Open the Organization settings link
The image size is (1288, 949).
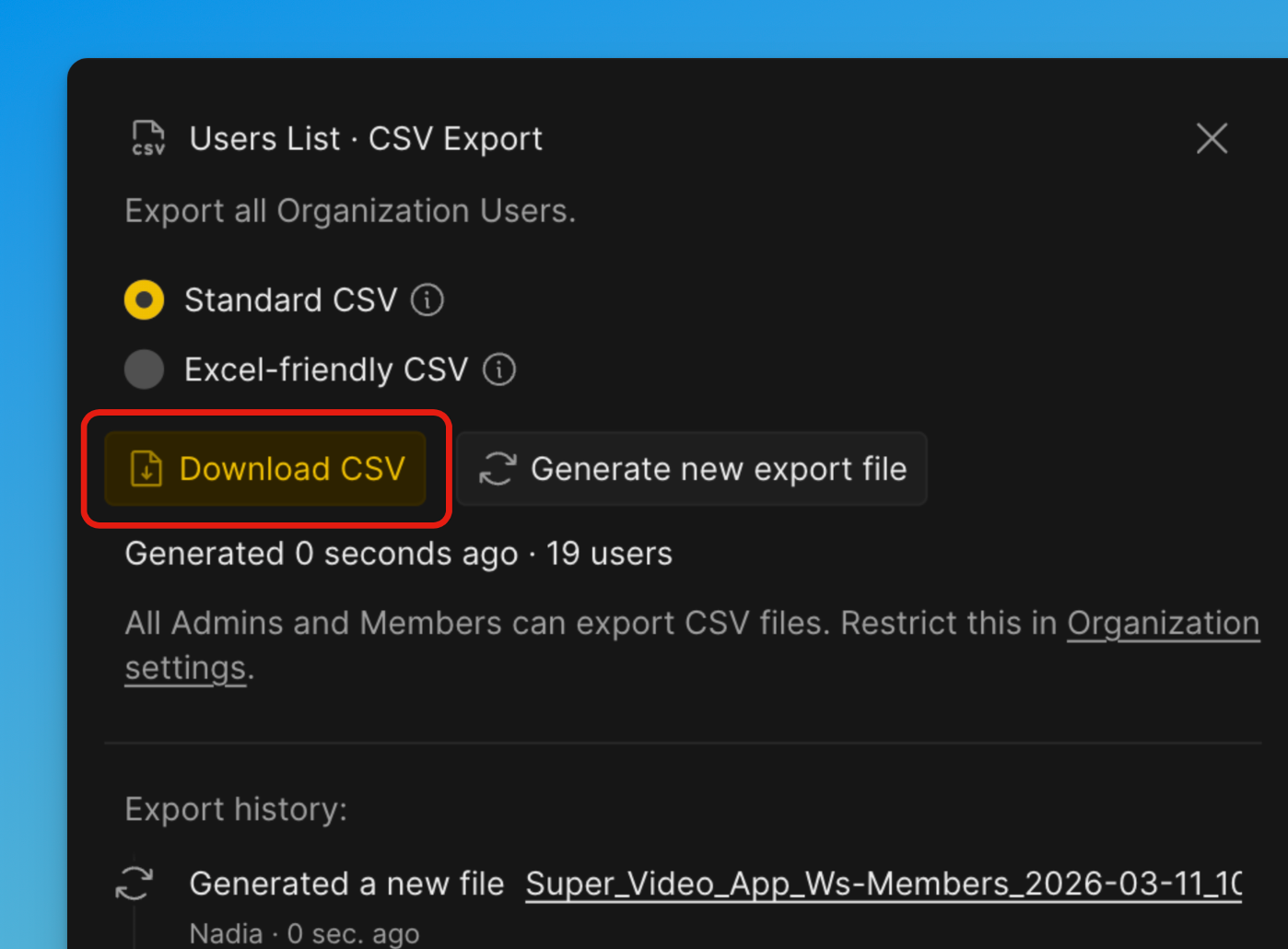coord(1162,624)
